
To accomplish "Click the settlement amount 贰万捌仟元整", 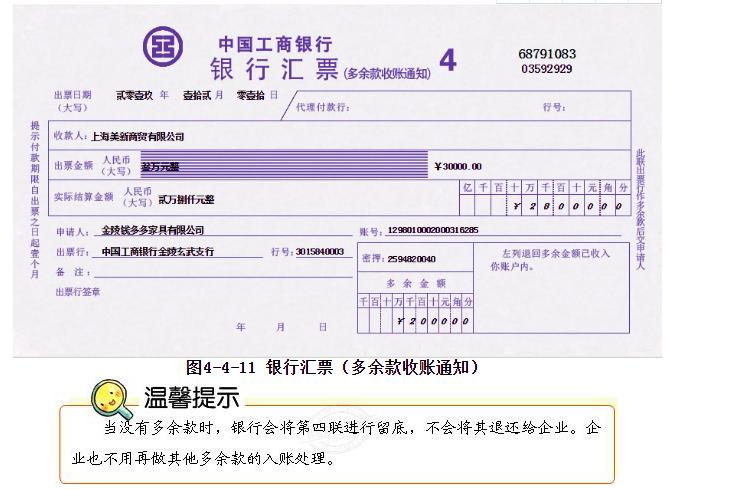I will (186, 200).
